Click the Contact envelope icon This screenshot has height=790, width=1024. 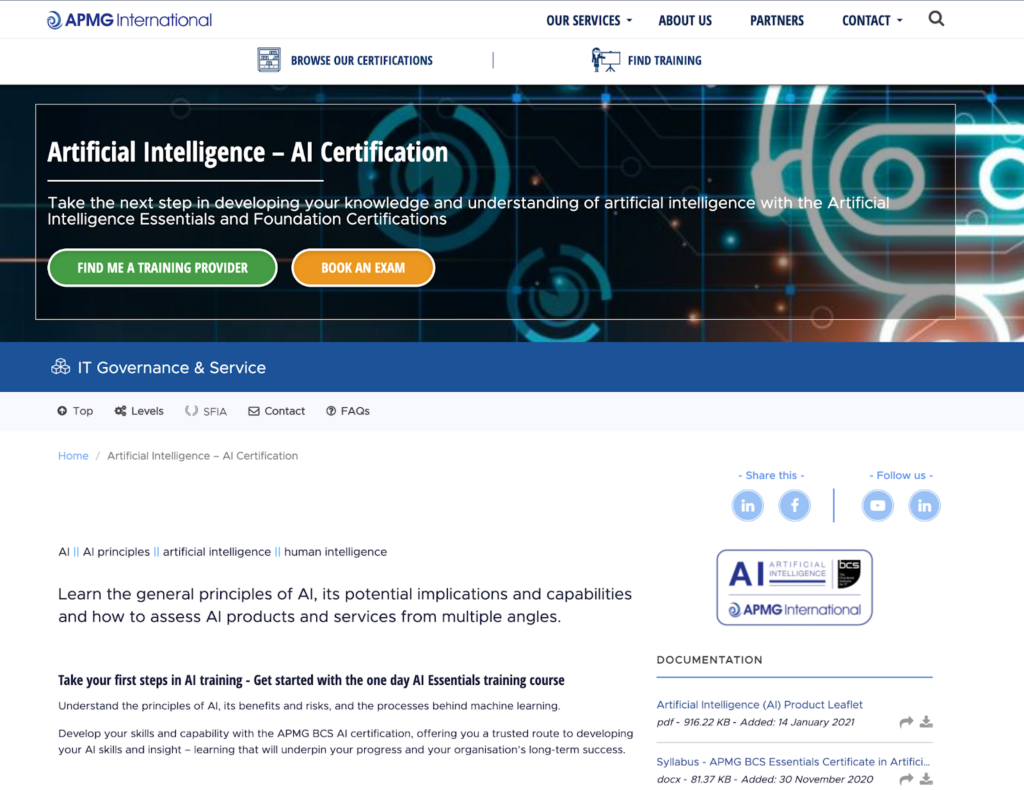click(253, 411)
